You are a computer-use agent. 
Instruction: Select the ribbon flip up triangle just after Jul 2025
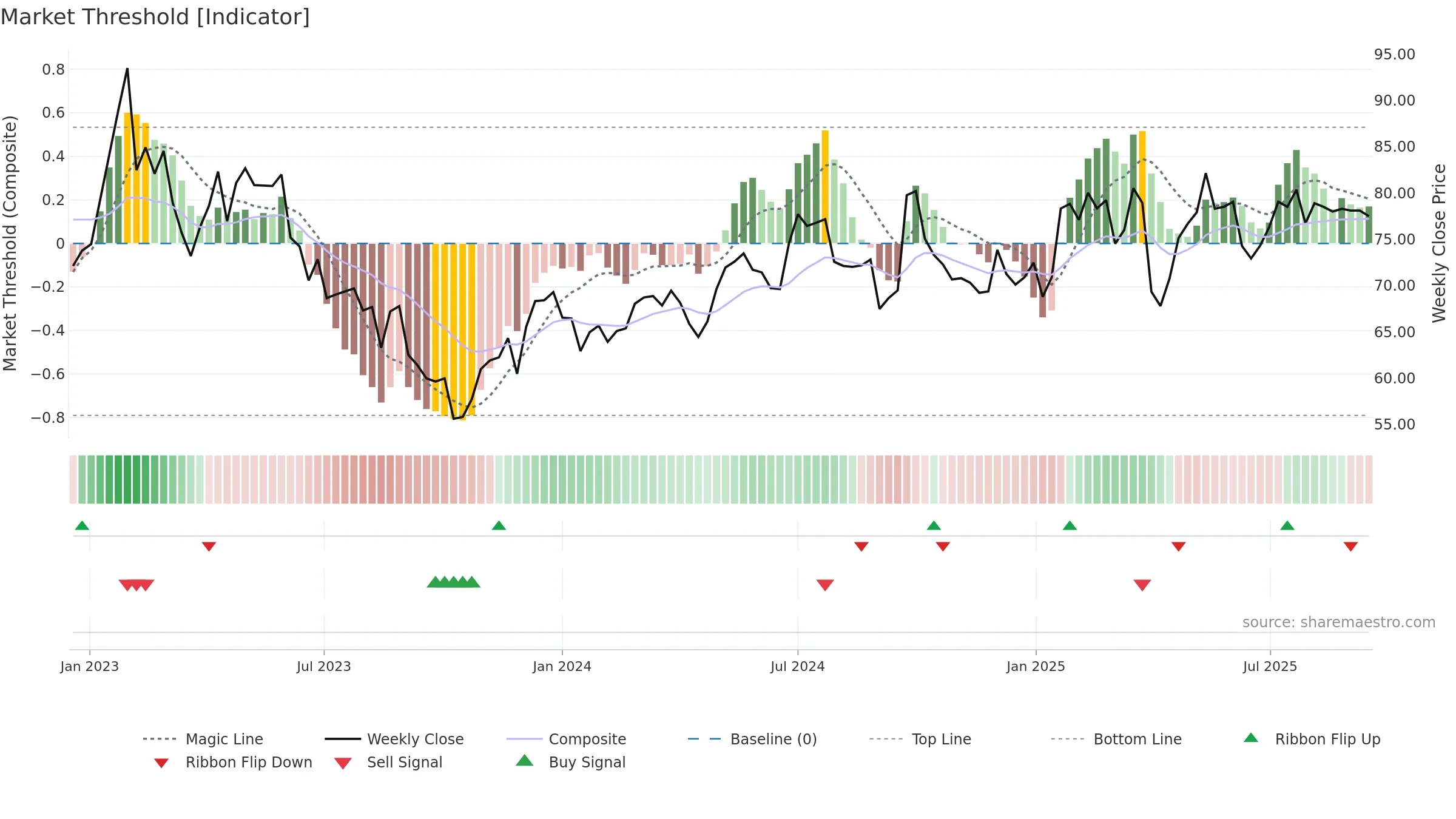[1287, 525]
